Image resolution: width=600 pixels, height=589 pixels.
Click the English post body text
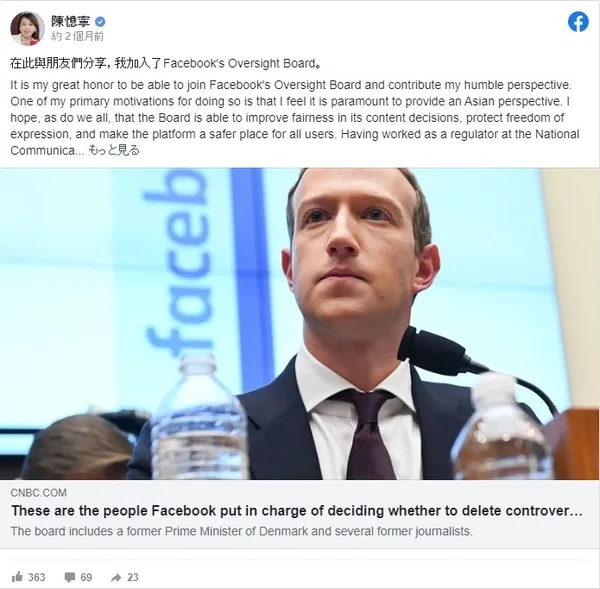tap(295, 117)
